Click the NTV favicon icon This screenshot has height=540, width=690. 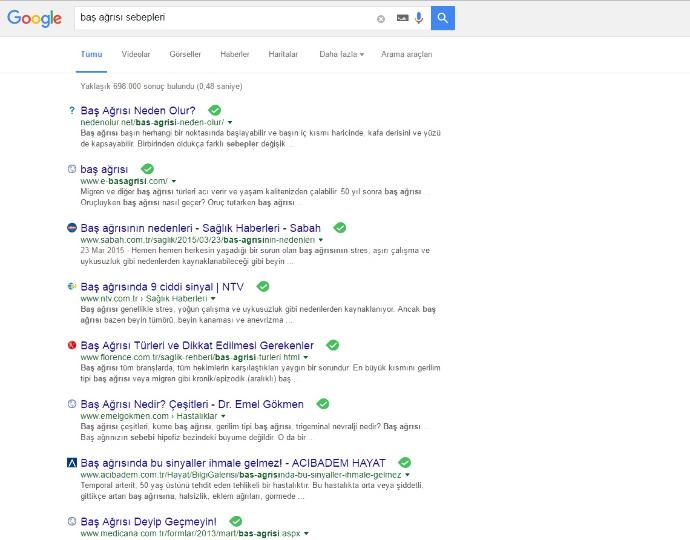point(72,287)
